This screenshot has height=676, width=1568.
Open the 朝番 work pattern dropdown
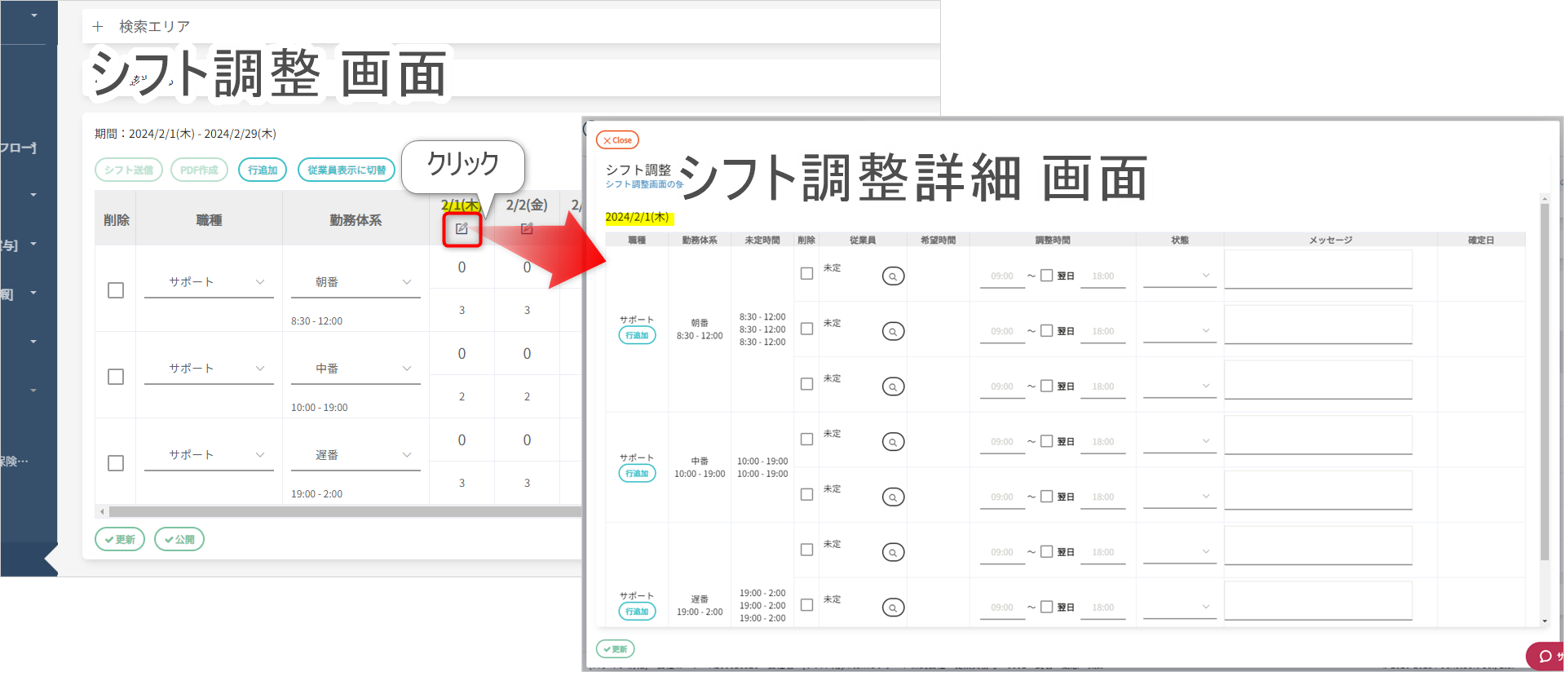click(x=356, y=282)
